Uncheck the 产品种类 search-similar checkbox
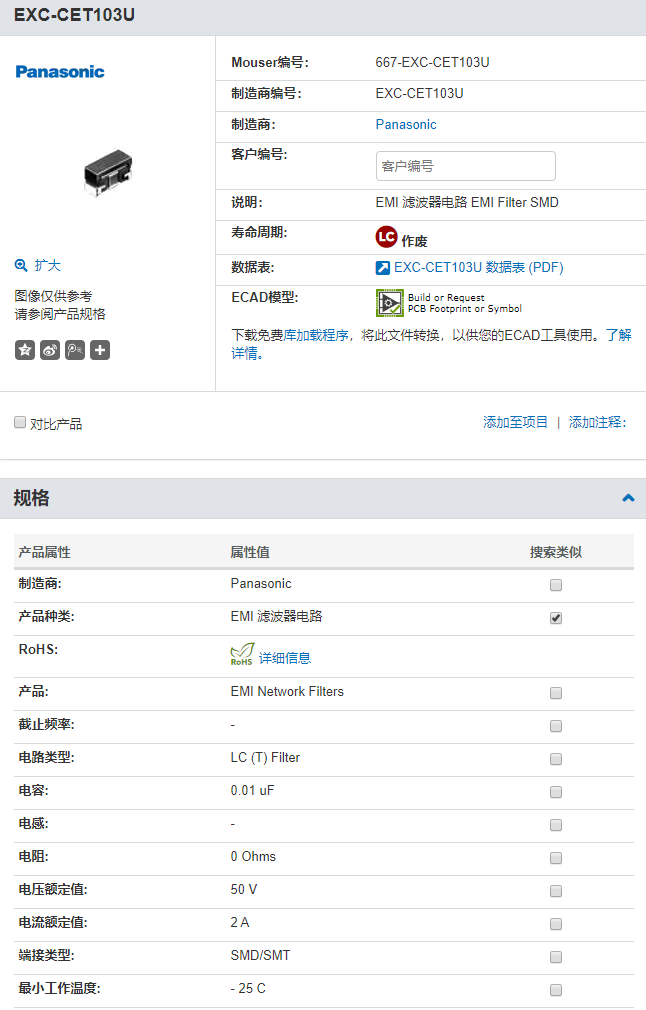 click(x=556, y=618)
